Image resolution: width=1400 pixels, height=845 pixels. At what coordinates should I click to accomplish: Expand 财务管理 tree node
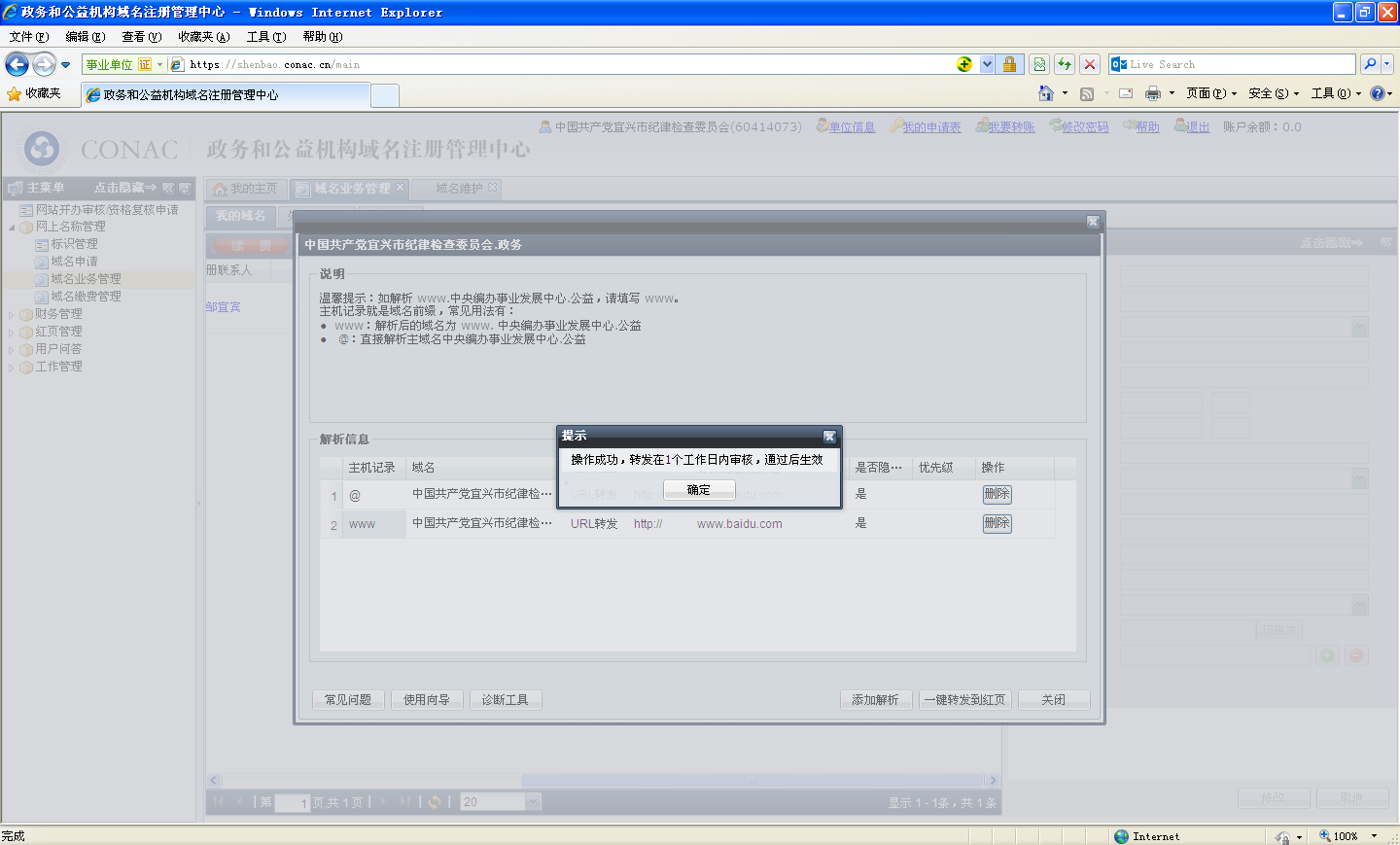[x=12, y=314]
